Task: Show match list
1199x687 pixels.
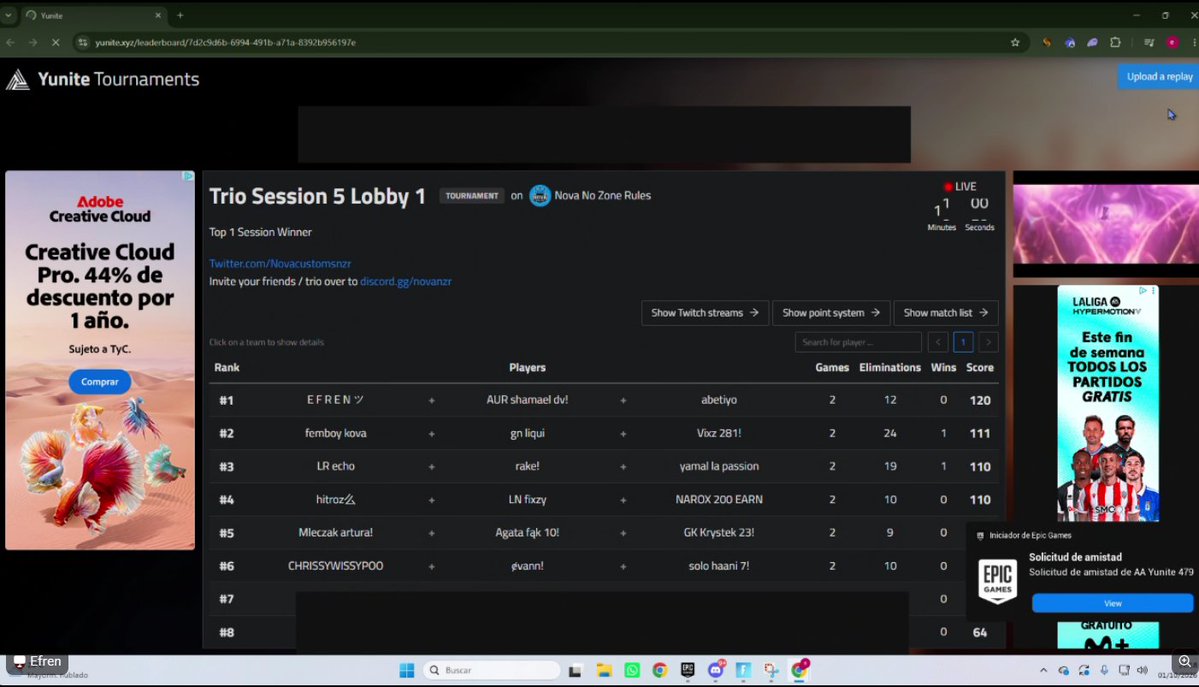Action: click(945, 313)
